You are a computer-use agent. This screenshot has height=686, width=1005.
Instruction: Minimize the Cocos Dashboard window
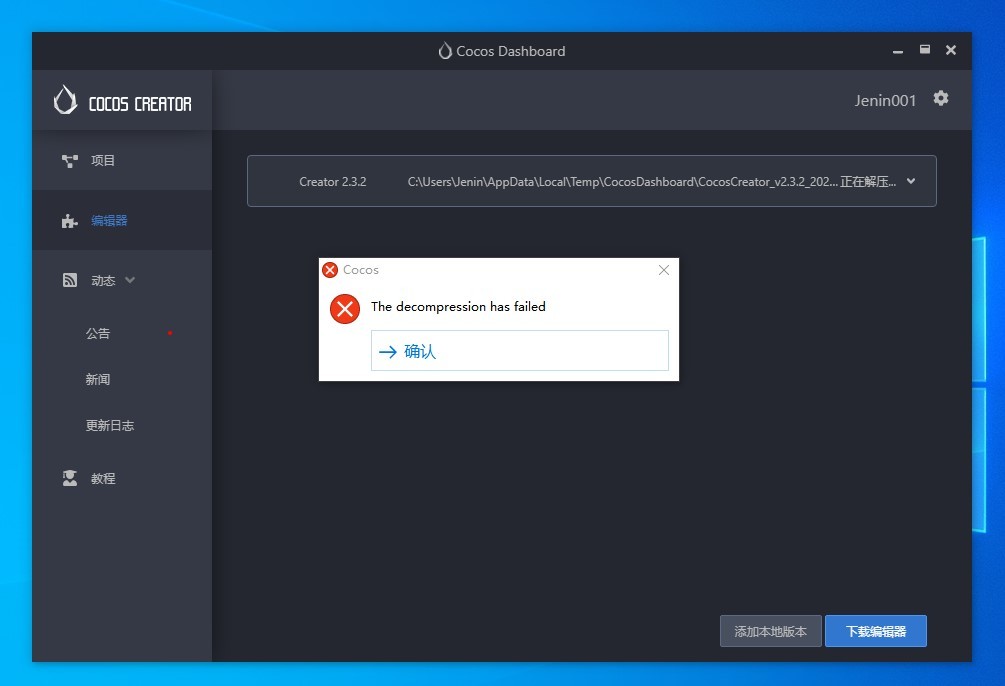click(x=898, y=51)
